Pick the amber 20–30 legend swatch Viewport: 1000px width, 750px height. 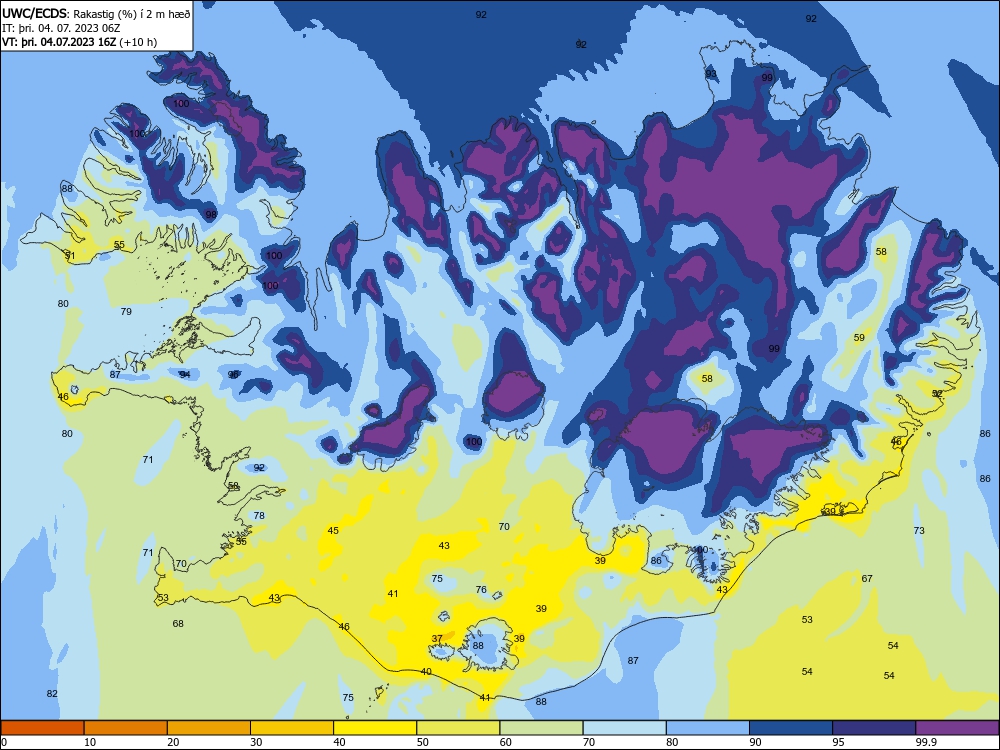(x=209, y=728)
